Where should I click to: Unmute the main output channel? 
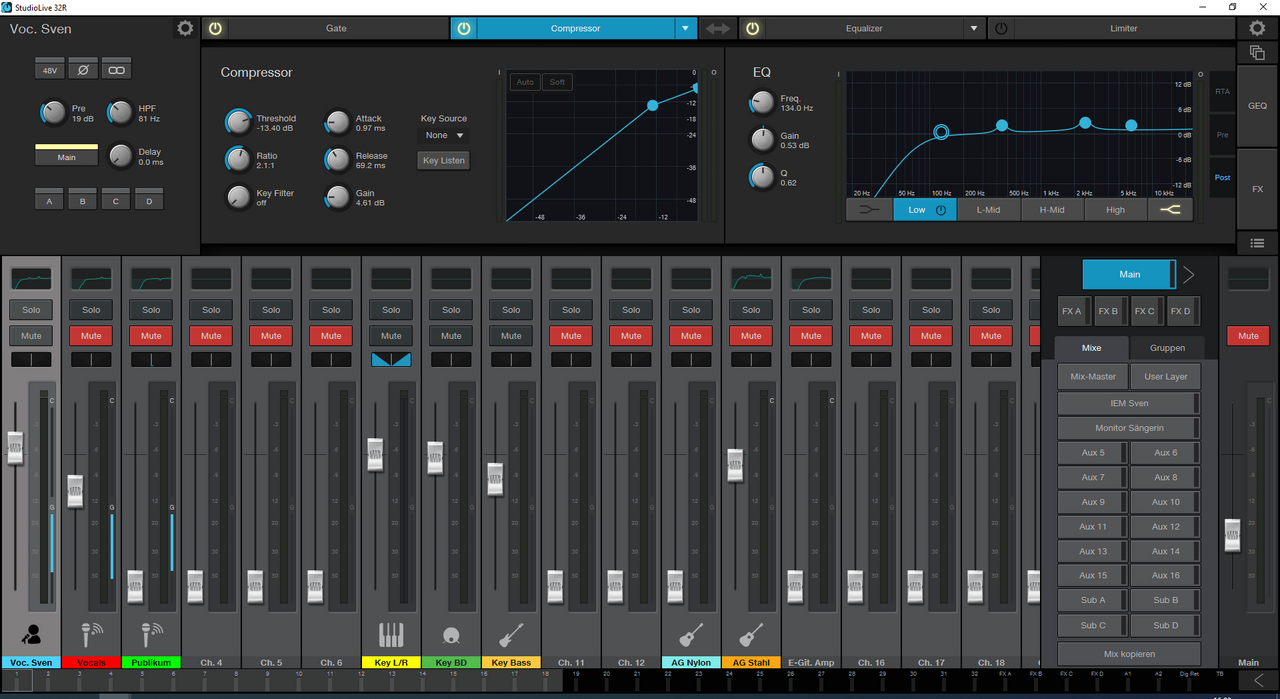1248,336
